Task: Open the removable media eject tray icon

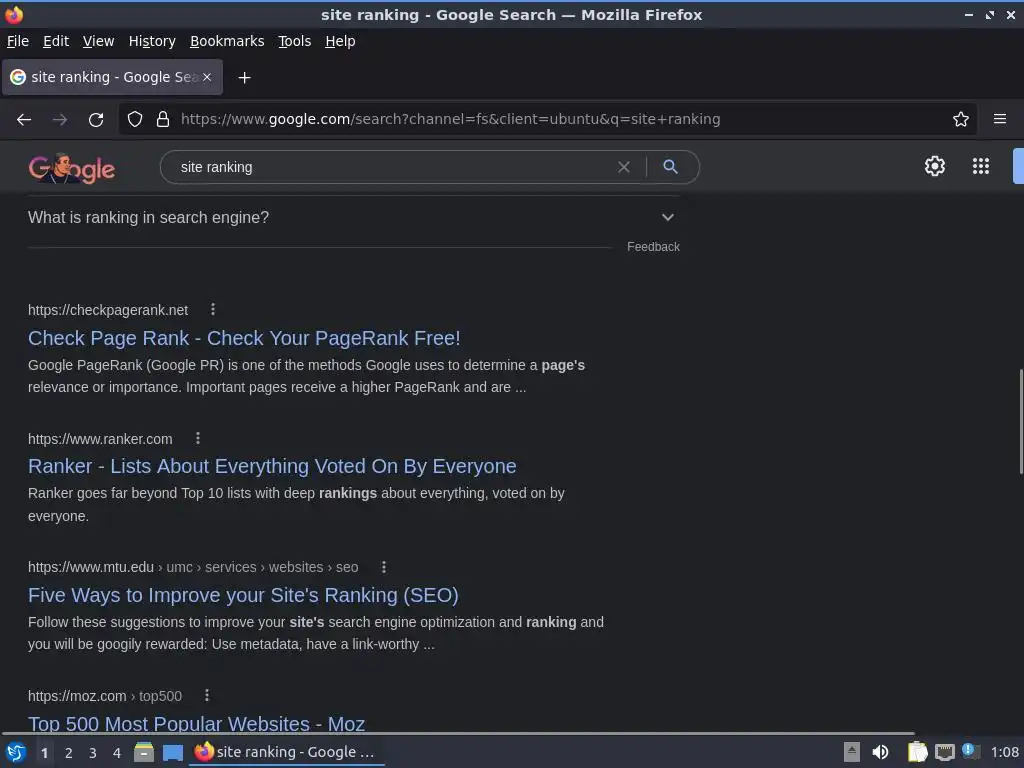Action: pos(852,752)
